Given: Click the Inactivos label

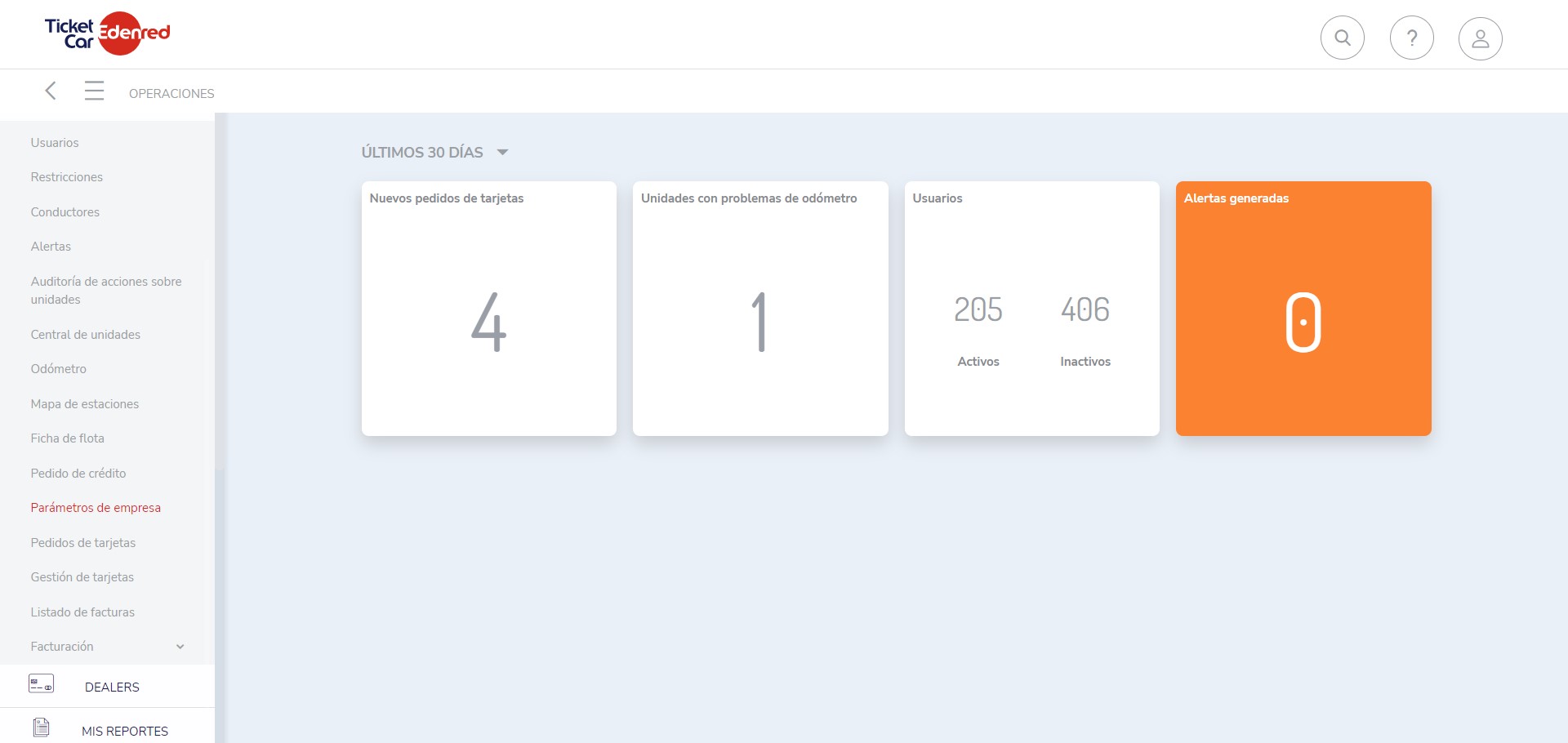Looking at the screenshot, I should point(1085,362).
